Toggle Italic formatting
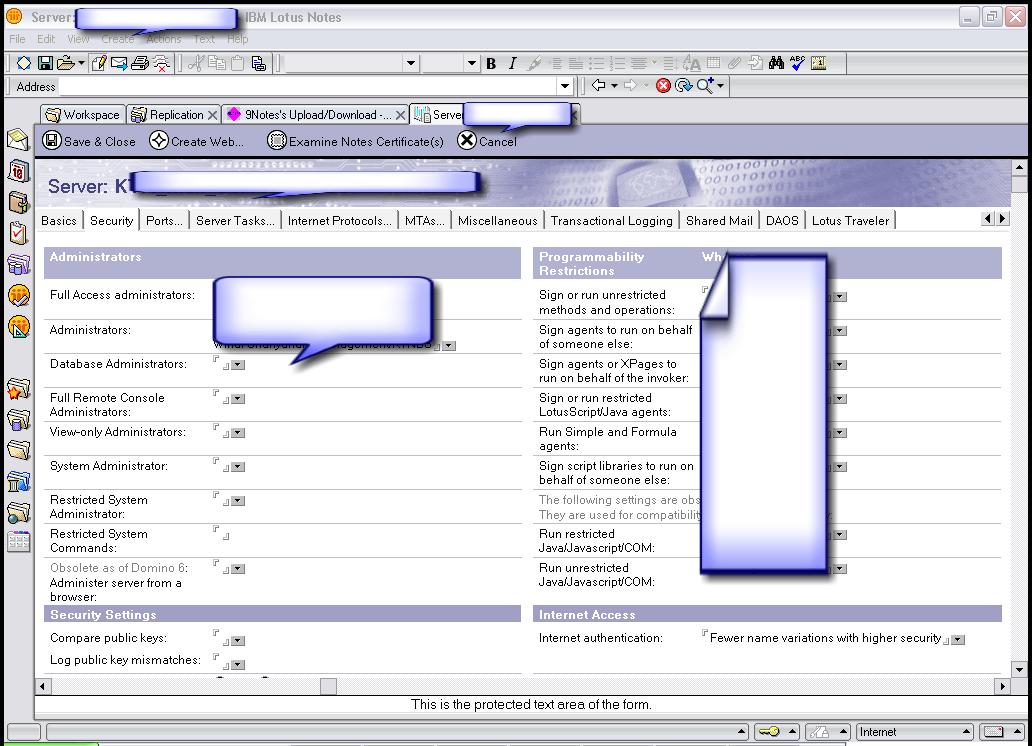This screenshot has width=1032, height=746. [512, 63]
